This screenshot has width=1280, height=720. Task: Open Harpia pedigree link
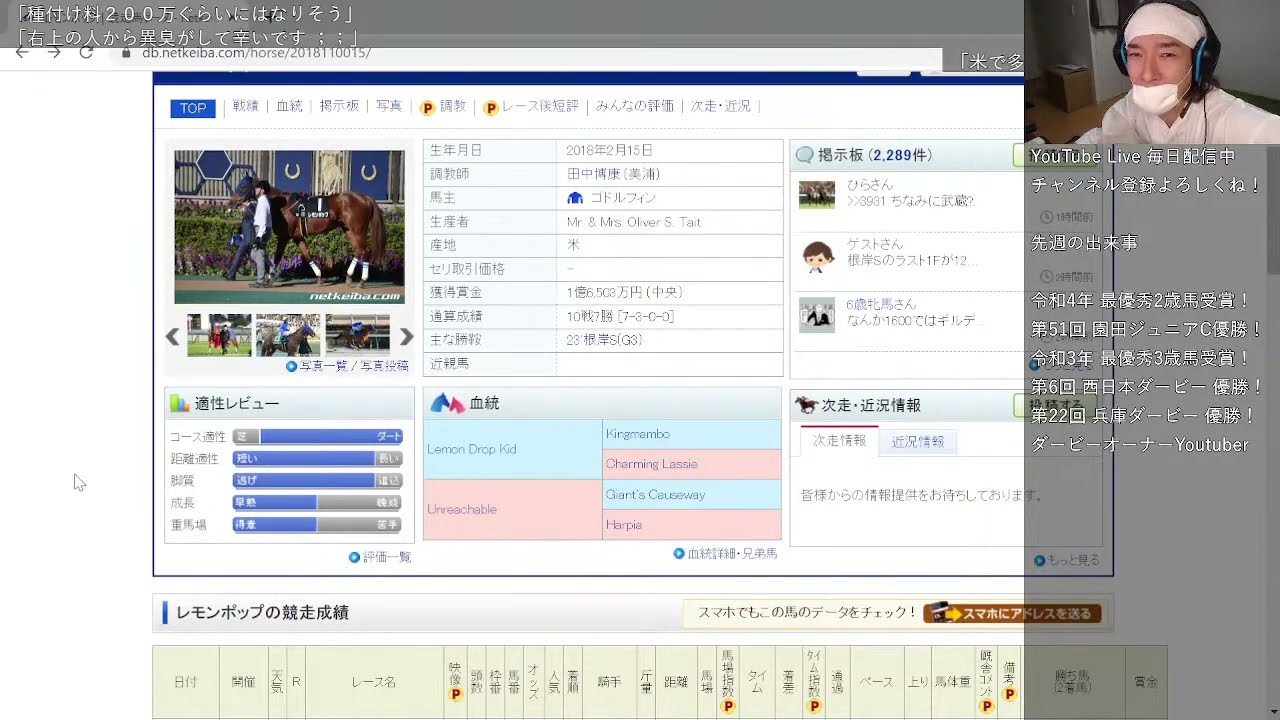(x=624, y=524)
